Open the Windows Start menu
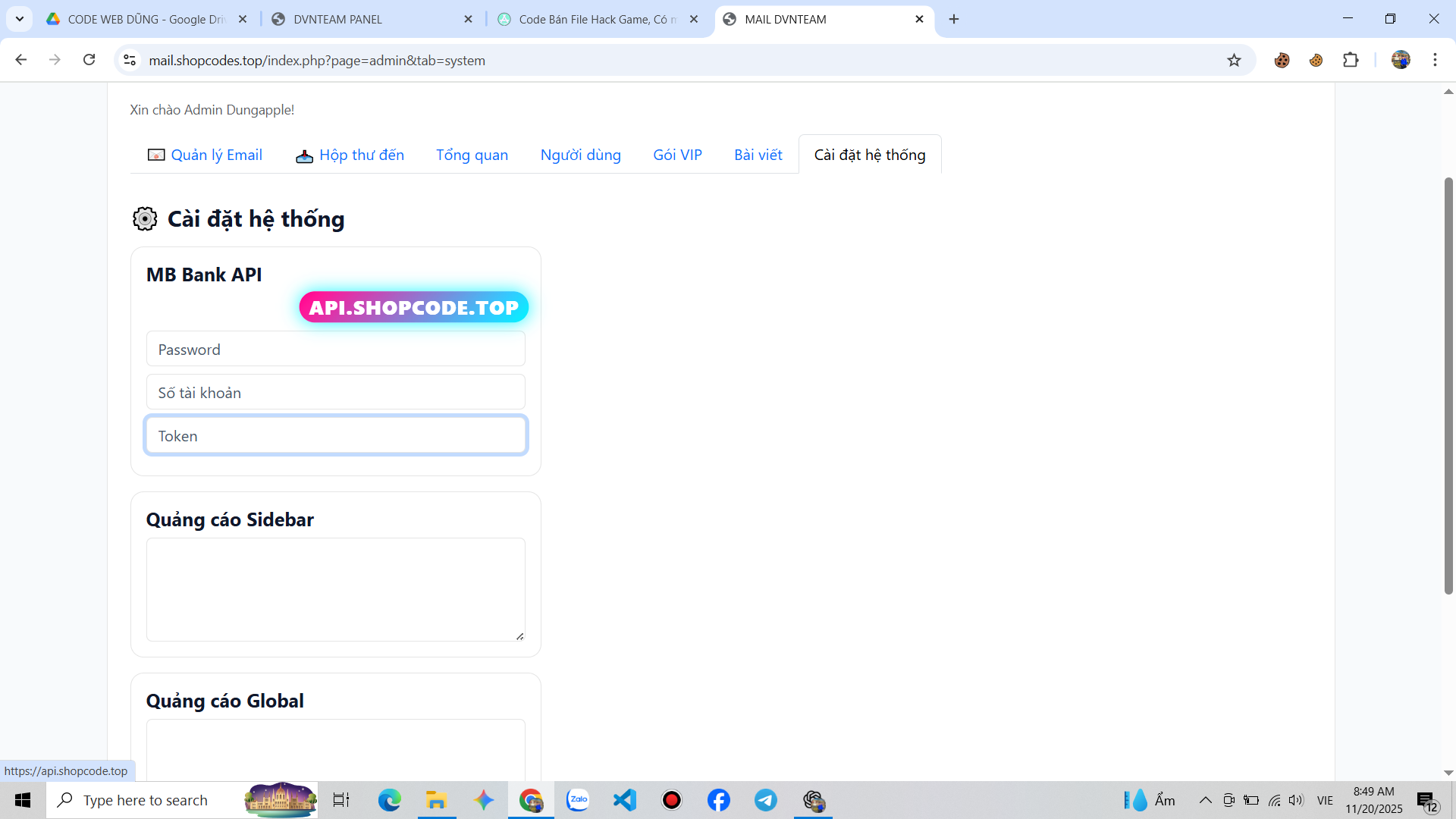 click(x=23, y=800)
